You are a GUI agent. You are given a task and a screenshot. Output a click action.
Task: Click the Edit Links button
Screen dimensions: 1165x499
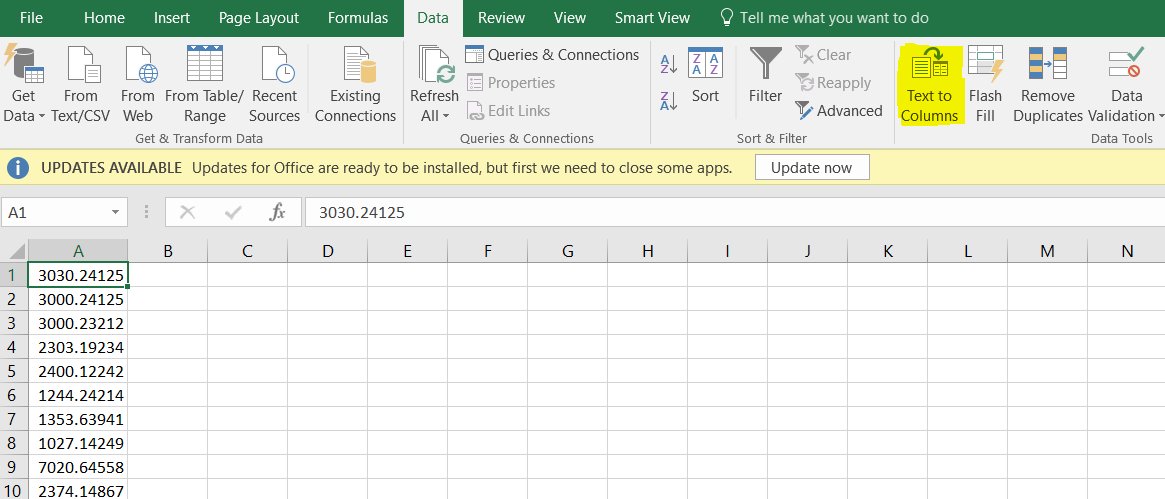coord(509,111)
